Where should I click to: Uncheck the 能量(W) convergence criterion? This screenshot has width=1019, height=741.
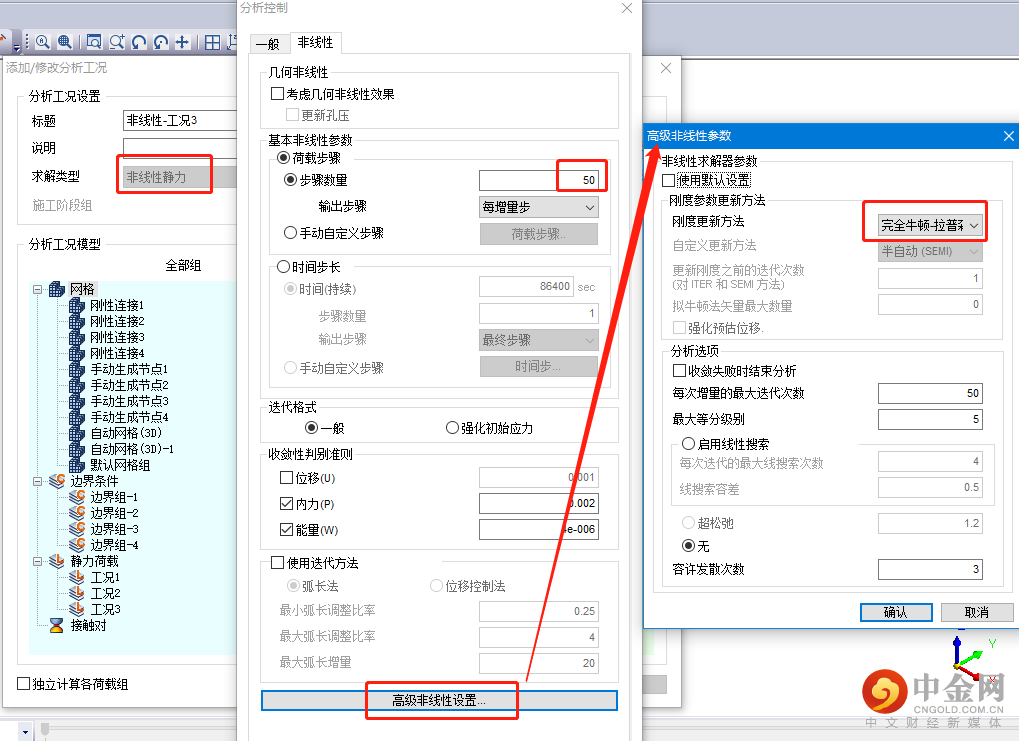tap(286, 530)
